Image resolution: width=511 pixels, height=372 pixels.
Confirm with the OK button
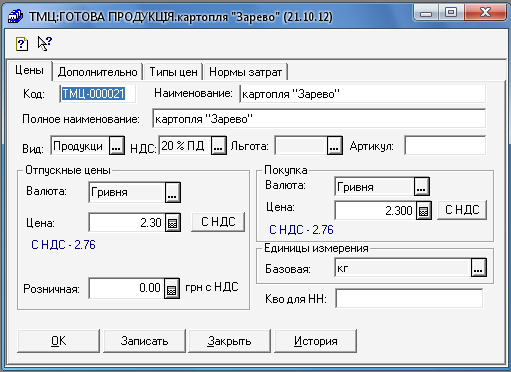point(58,341)
